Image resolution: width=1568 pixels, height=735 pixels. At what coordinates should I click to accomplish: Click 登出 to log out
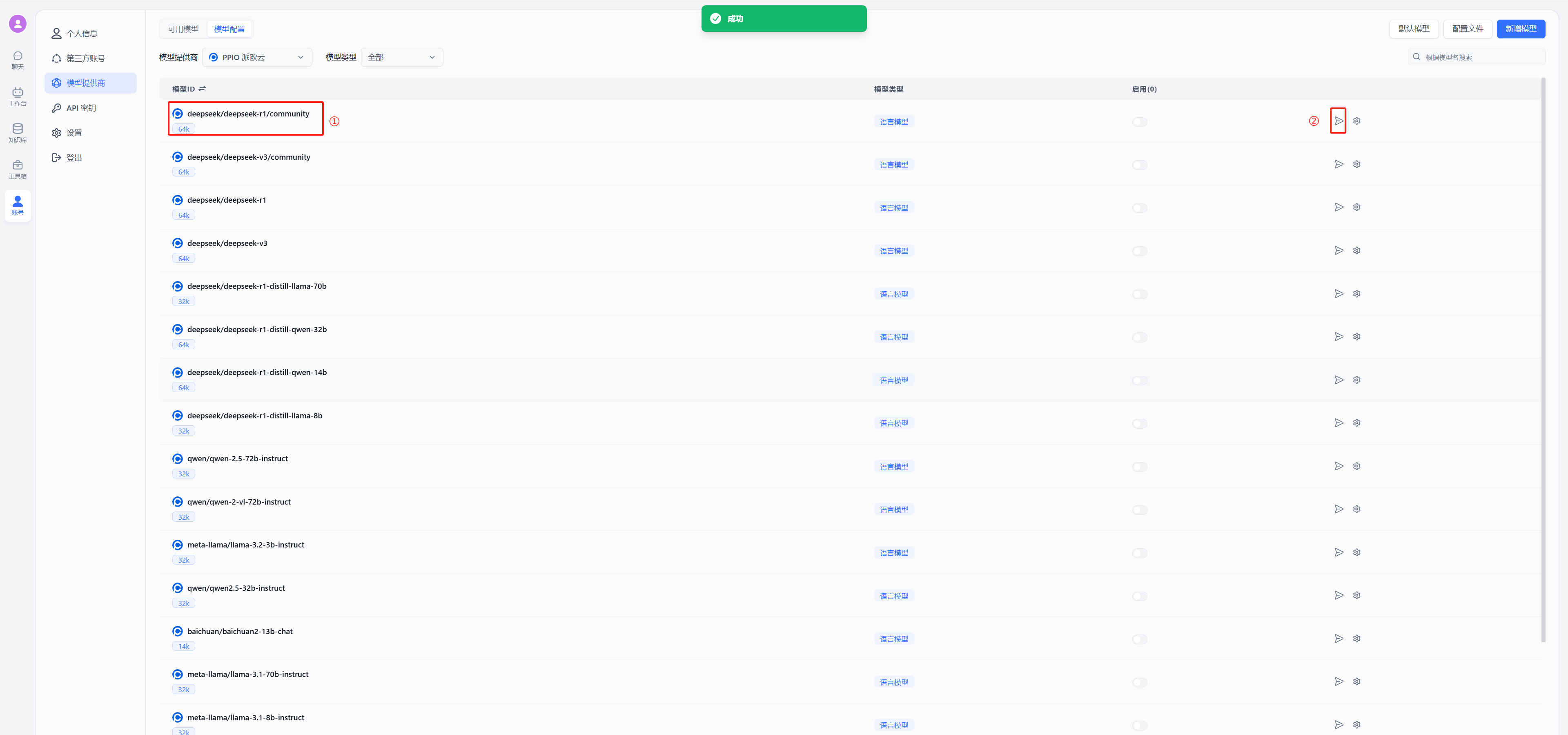click(74, 157)
